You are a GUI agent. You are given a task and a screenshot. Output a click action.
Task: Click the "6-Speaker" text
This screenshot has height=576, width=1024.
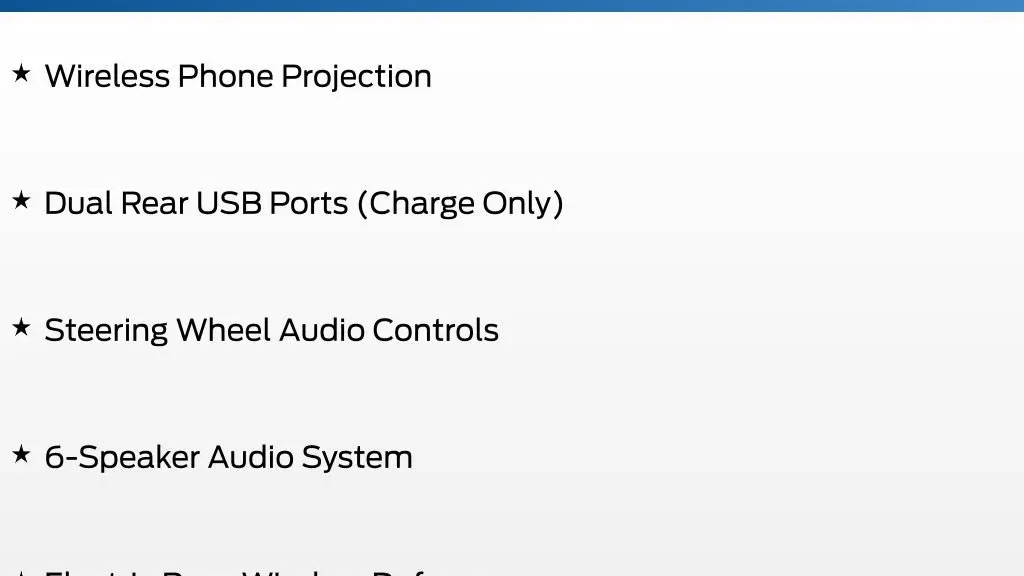[122, 458]
